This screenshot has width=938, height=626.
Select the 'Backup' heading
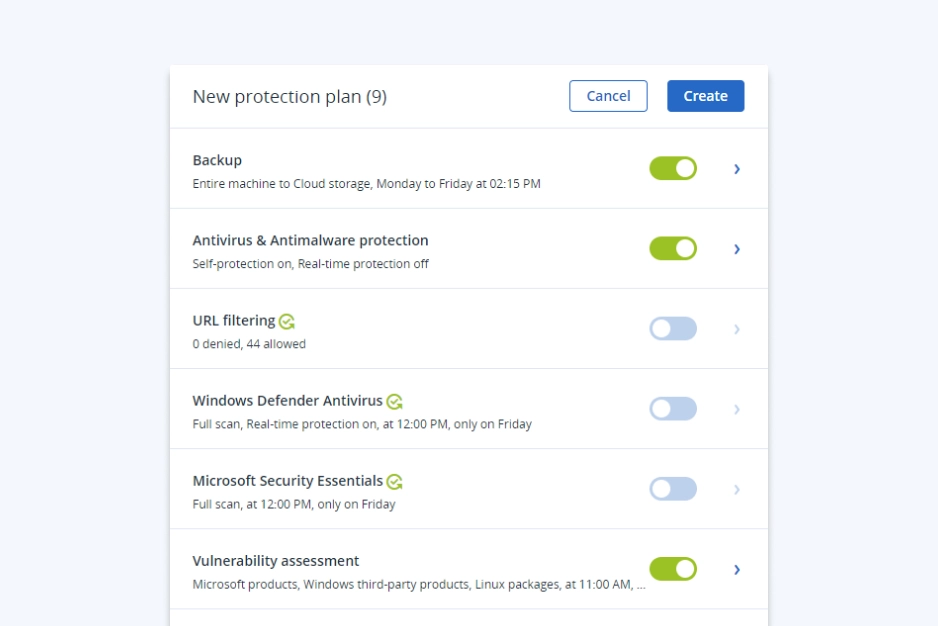(x=217, y=160)
